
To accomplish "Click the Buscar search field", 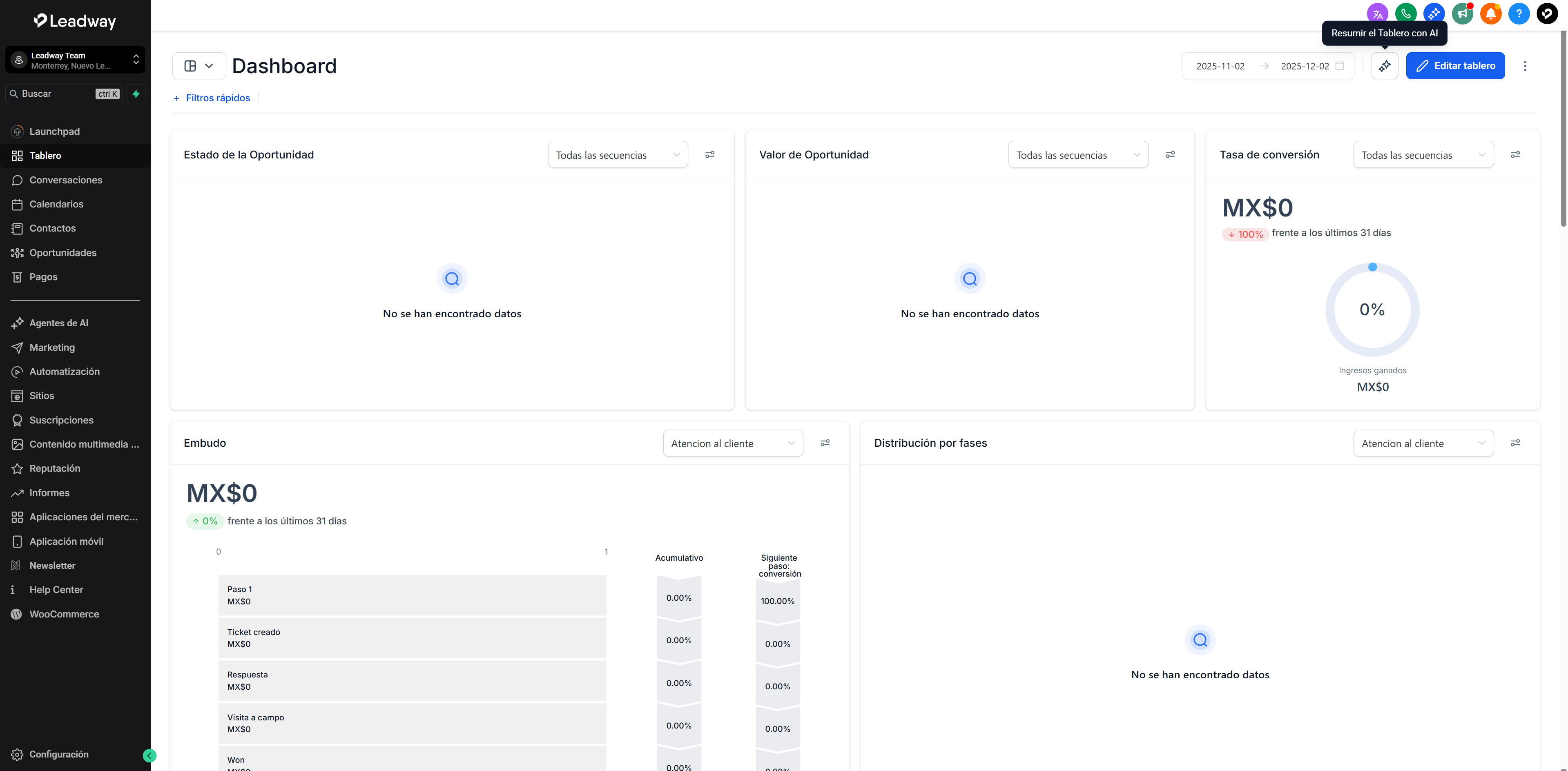I will pyautogui.click(x=58, y=94).
